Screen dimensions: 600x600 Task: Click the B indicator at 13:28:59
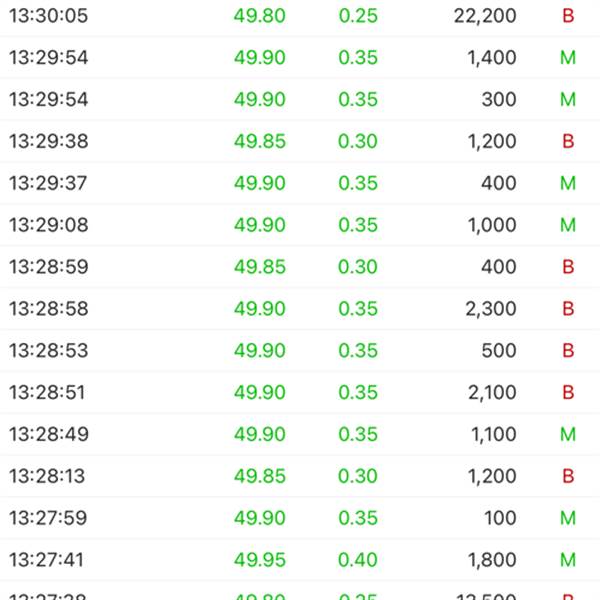click(568, 267)
